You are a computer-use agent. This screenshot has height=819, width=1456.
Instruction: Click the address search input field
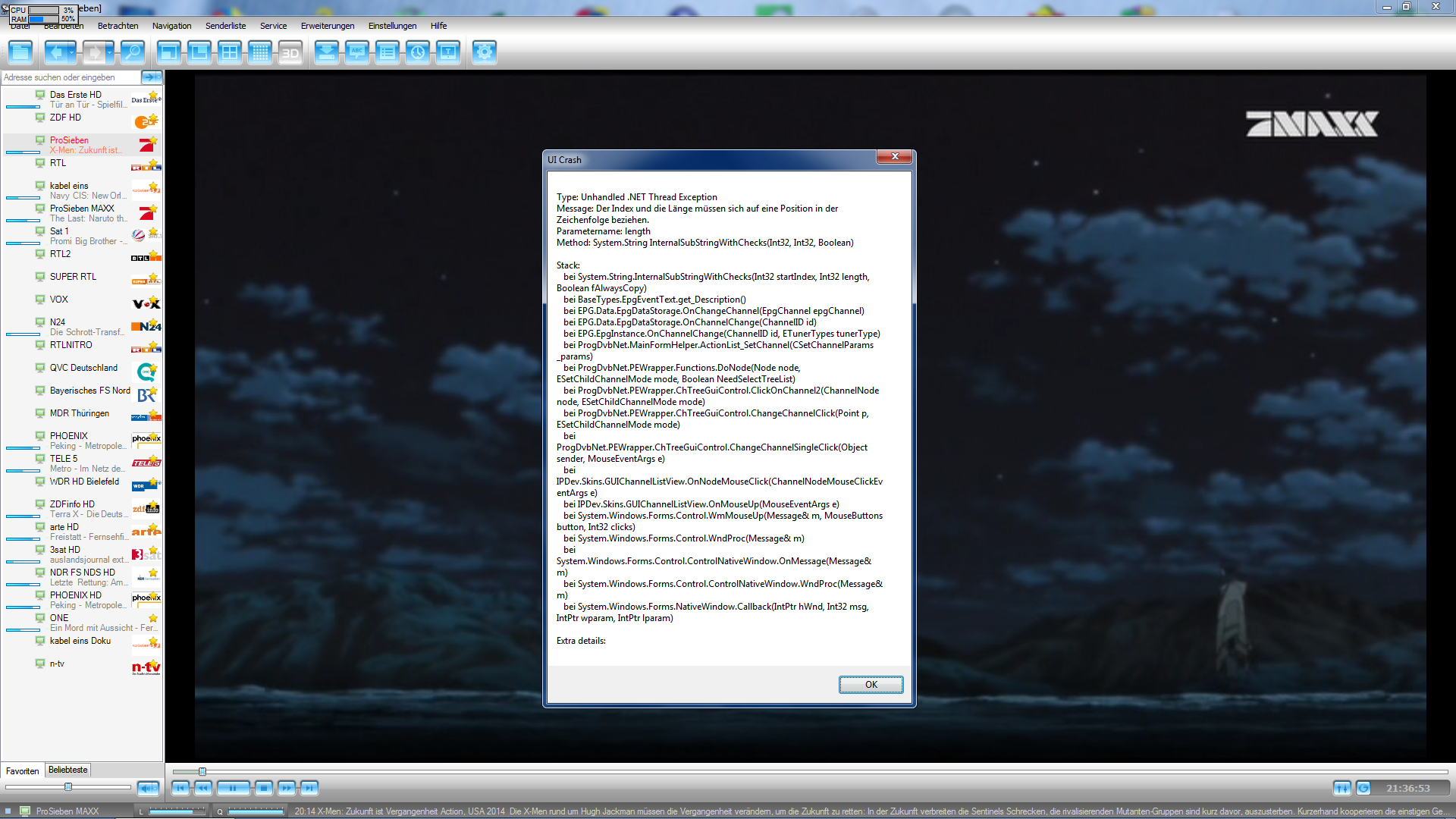(70, 77)
